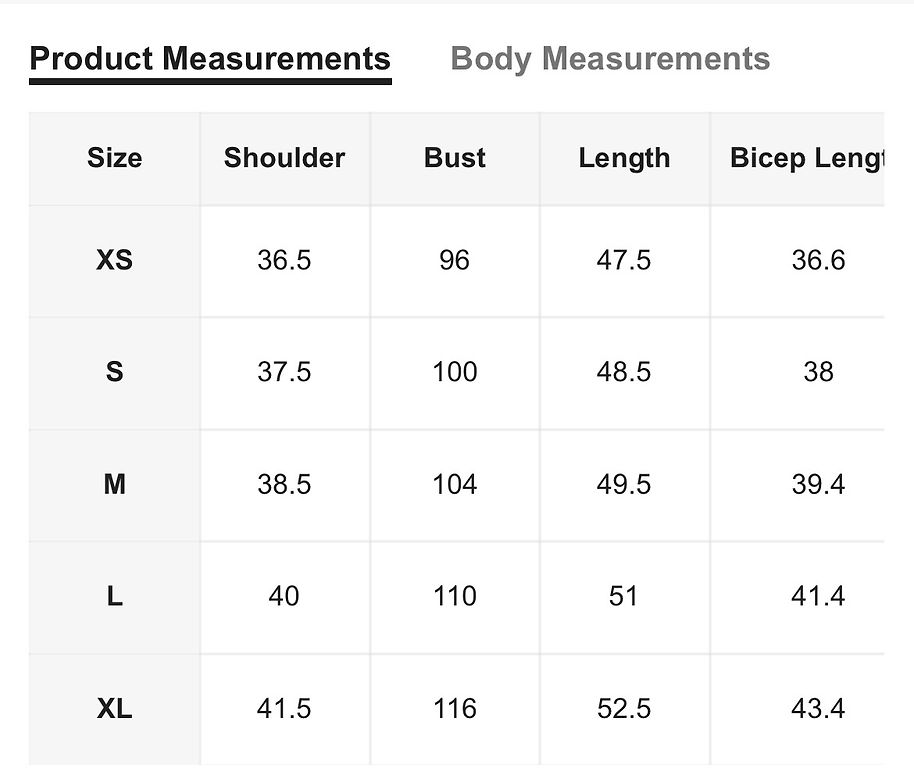Click the Bust column header

pos(455,158)
